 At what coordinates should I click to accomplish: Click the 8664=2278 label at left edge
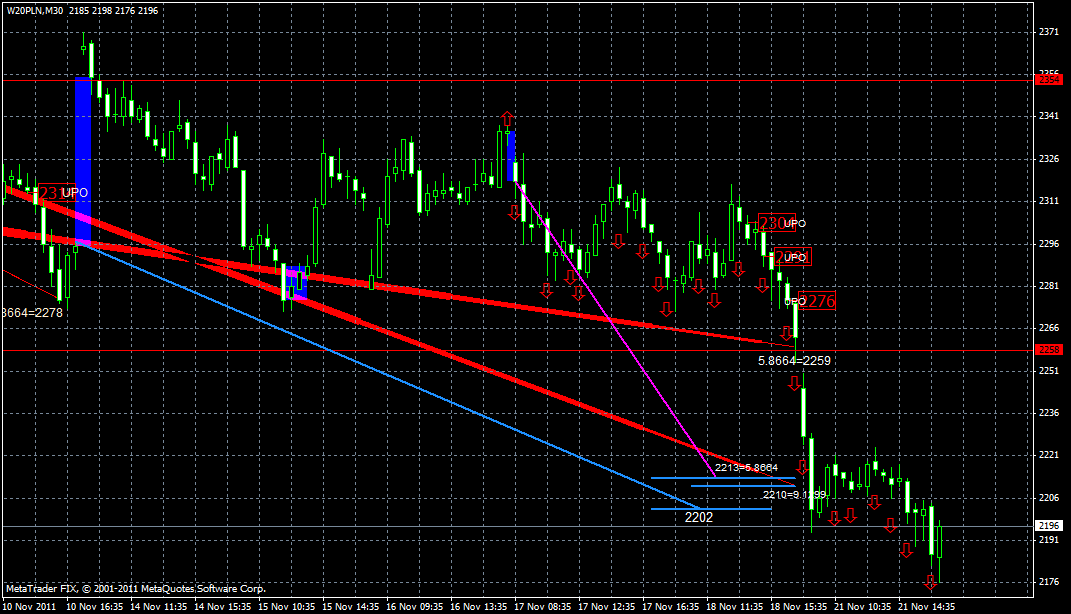[x=32, y=313]
